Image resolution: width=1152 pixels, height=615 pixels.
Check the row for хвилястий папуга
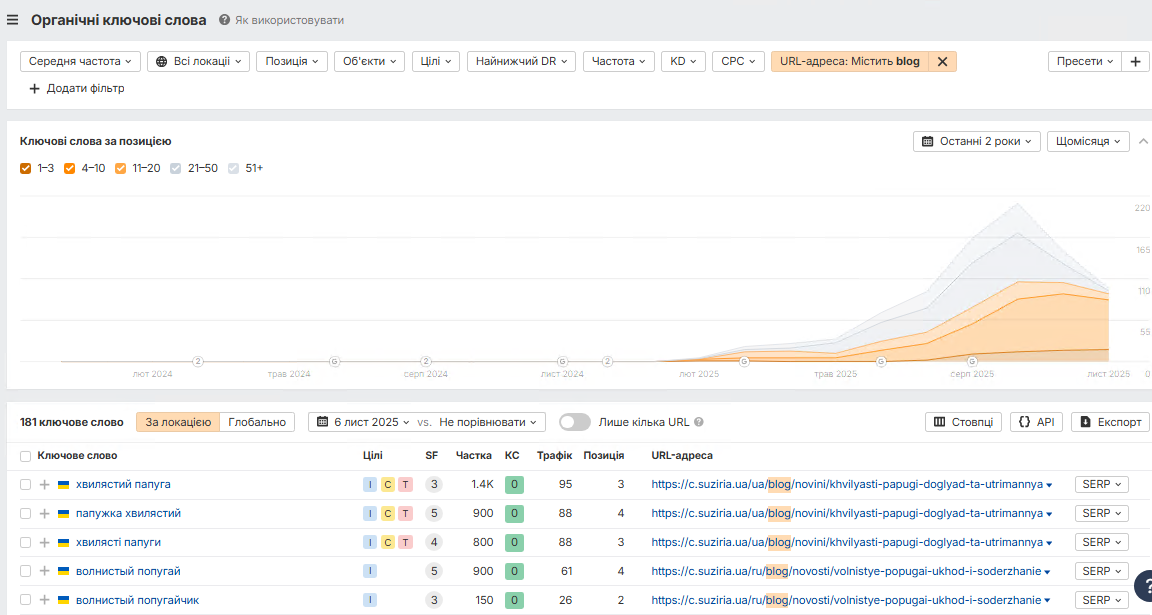pyautogui.click(x=26, y=485)
